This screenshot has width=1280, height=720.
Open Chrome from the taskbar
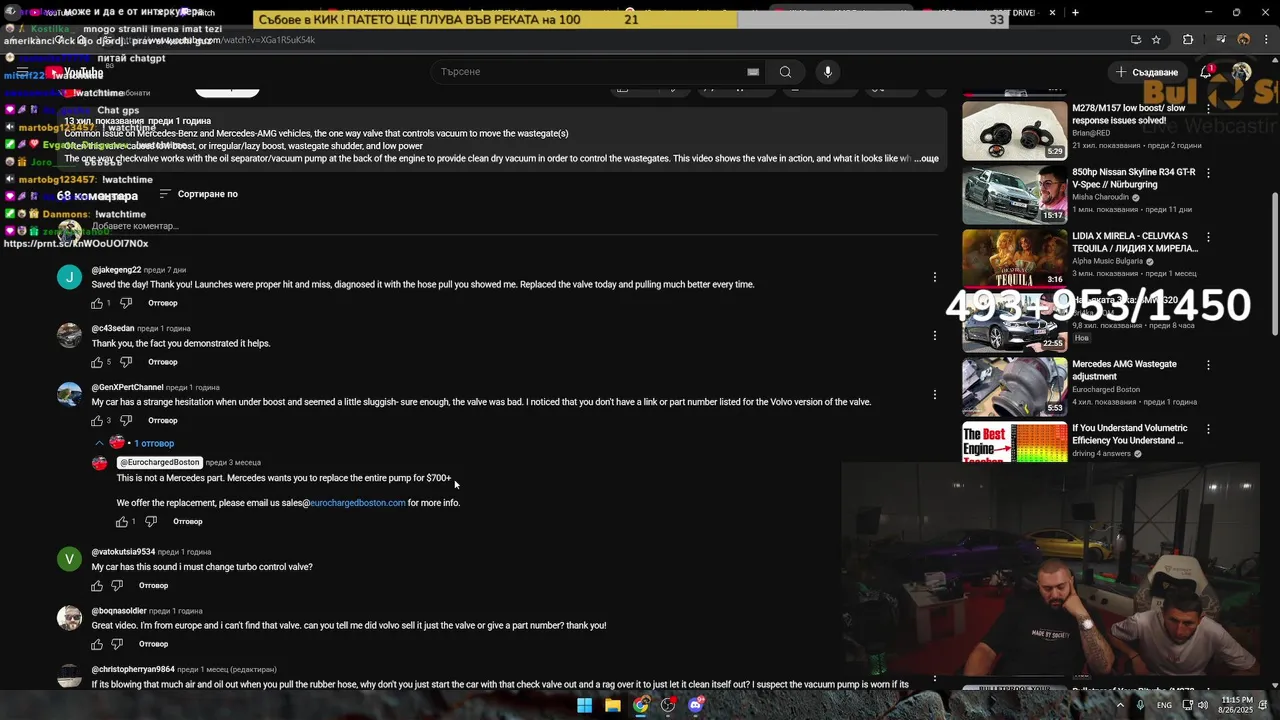pyautogui.click(x=641, y=705)
